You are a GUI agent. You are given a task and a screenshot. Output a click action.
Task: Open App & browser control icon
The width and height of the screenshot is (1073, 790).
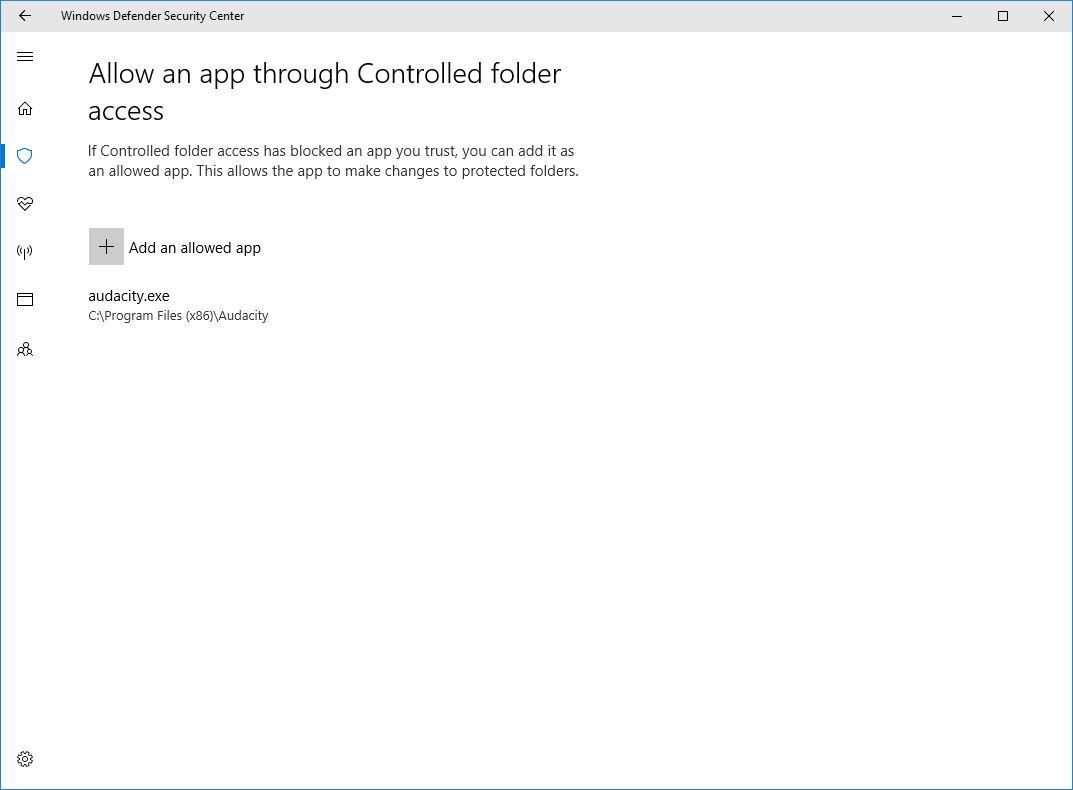(x=25, y=299)
